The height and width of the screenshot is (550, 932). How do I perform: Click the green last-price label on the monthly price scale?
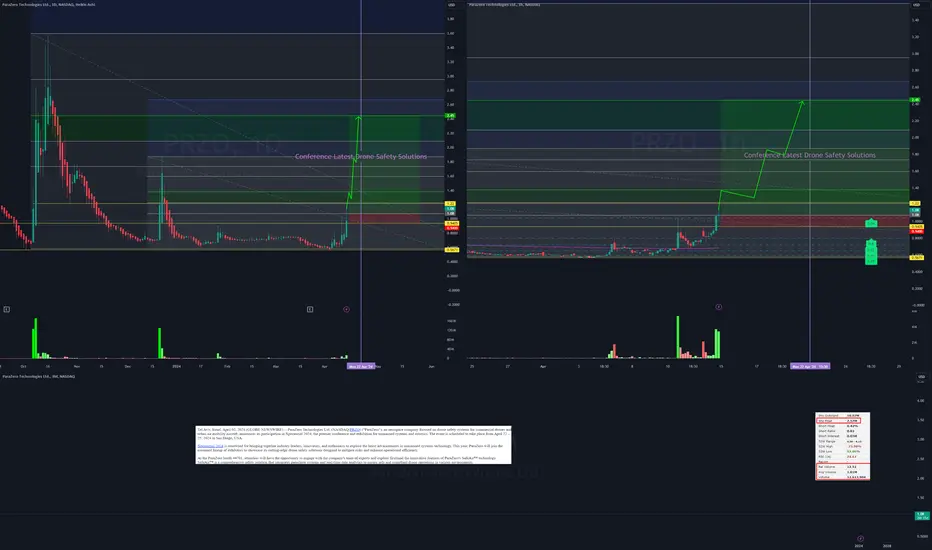tap(922, 516)
